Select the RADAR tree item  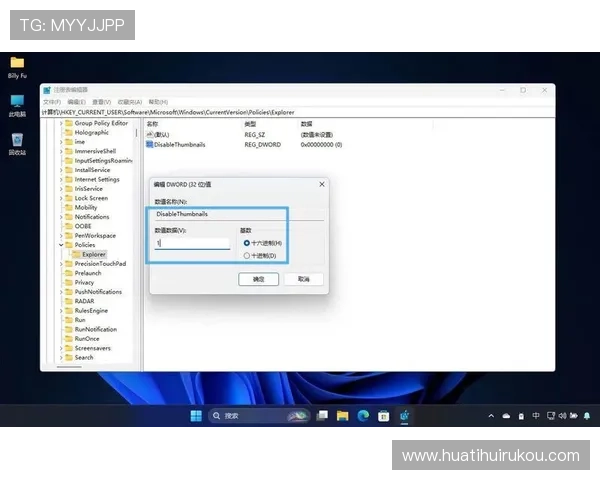pyautogui.click(x=85, y=301)
